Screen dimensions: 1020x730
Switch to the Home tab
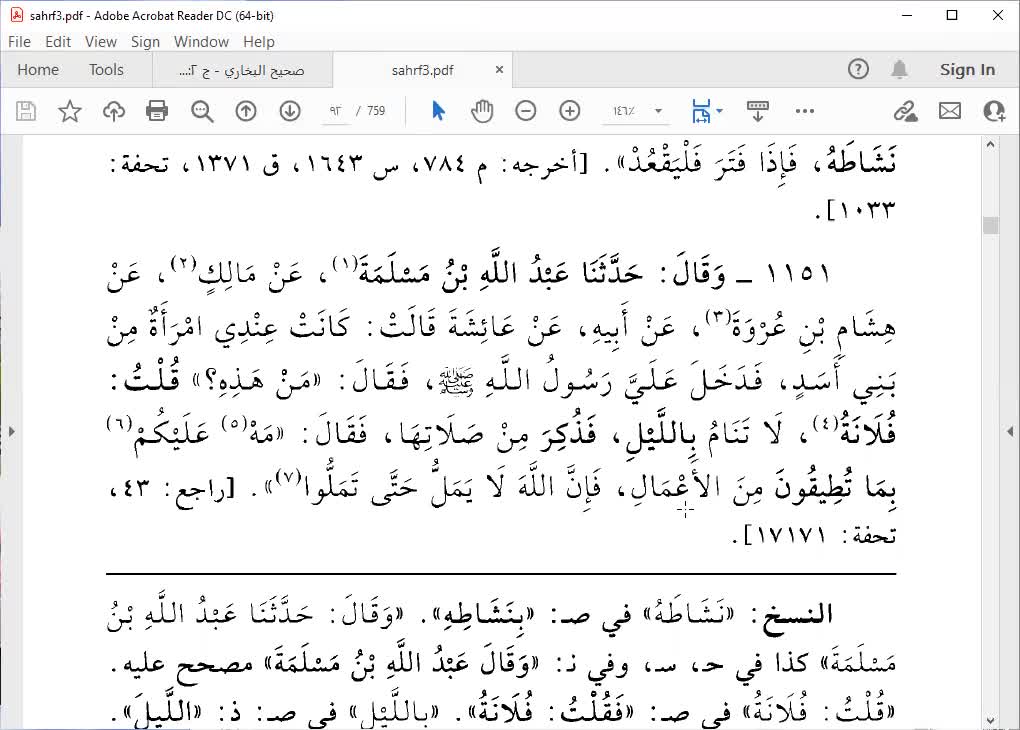(38, 70)
